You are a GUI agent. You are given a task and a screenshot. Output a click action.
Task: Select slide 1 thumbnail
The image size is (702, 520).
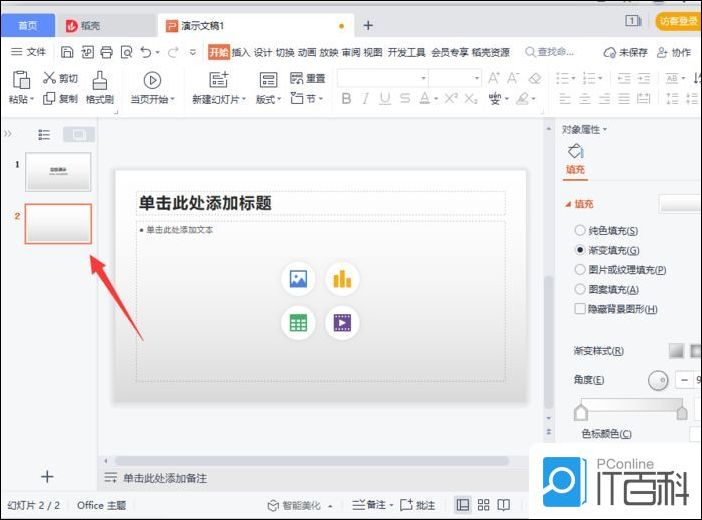pyautogui.click(x=58, y=172)
